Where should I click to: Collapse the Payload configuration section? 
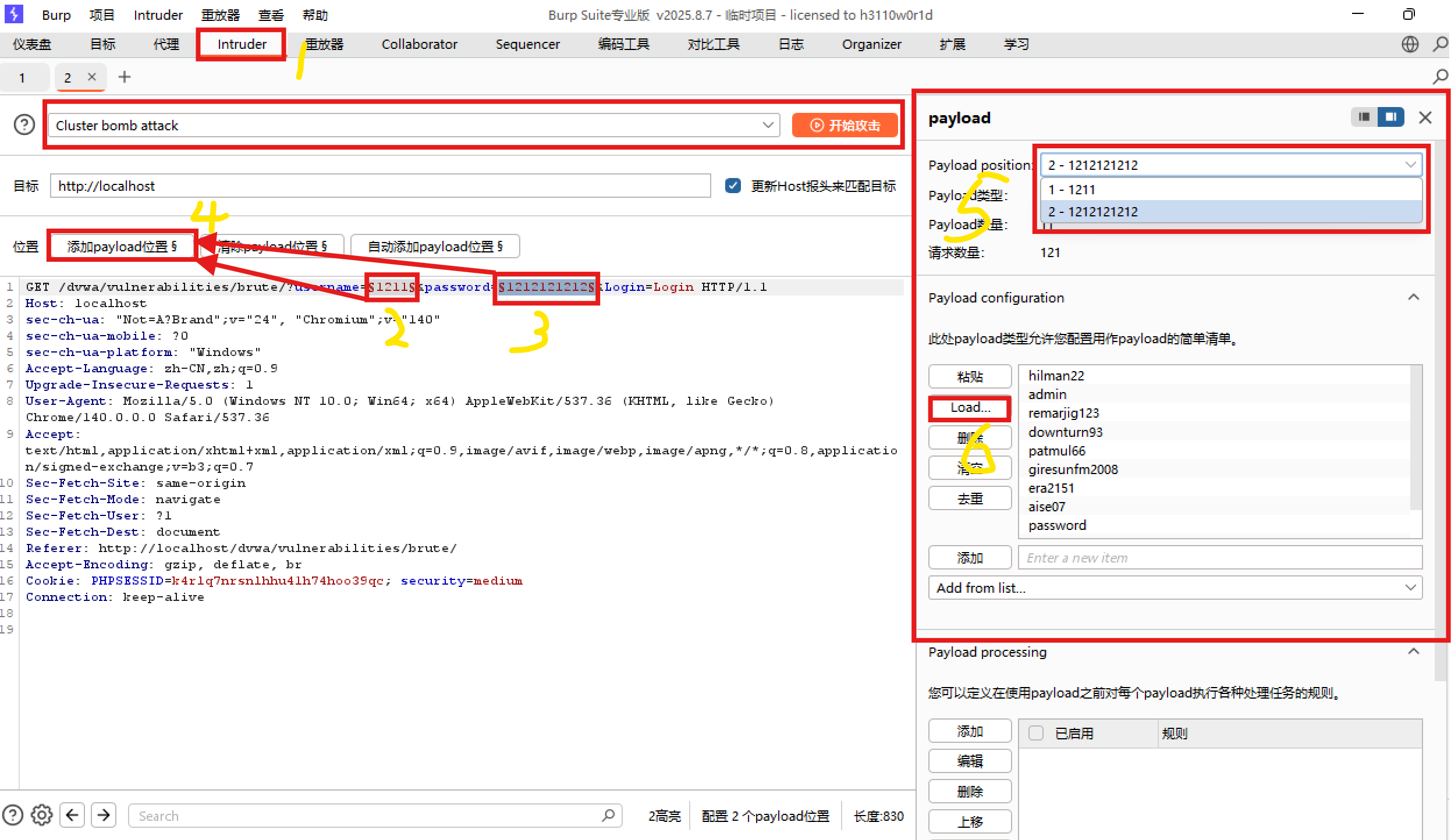click(1413, 298)
